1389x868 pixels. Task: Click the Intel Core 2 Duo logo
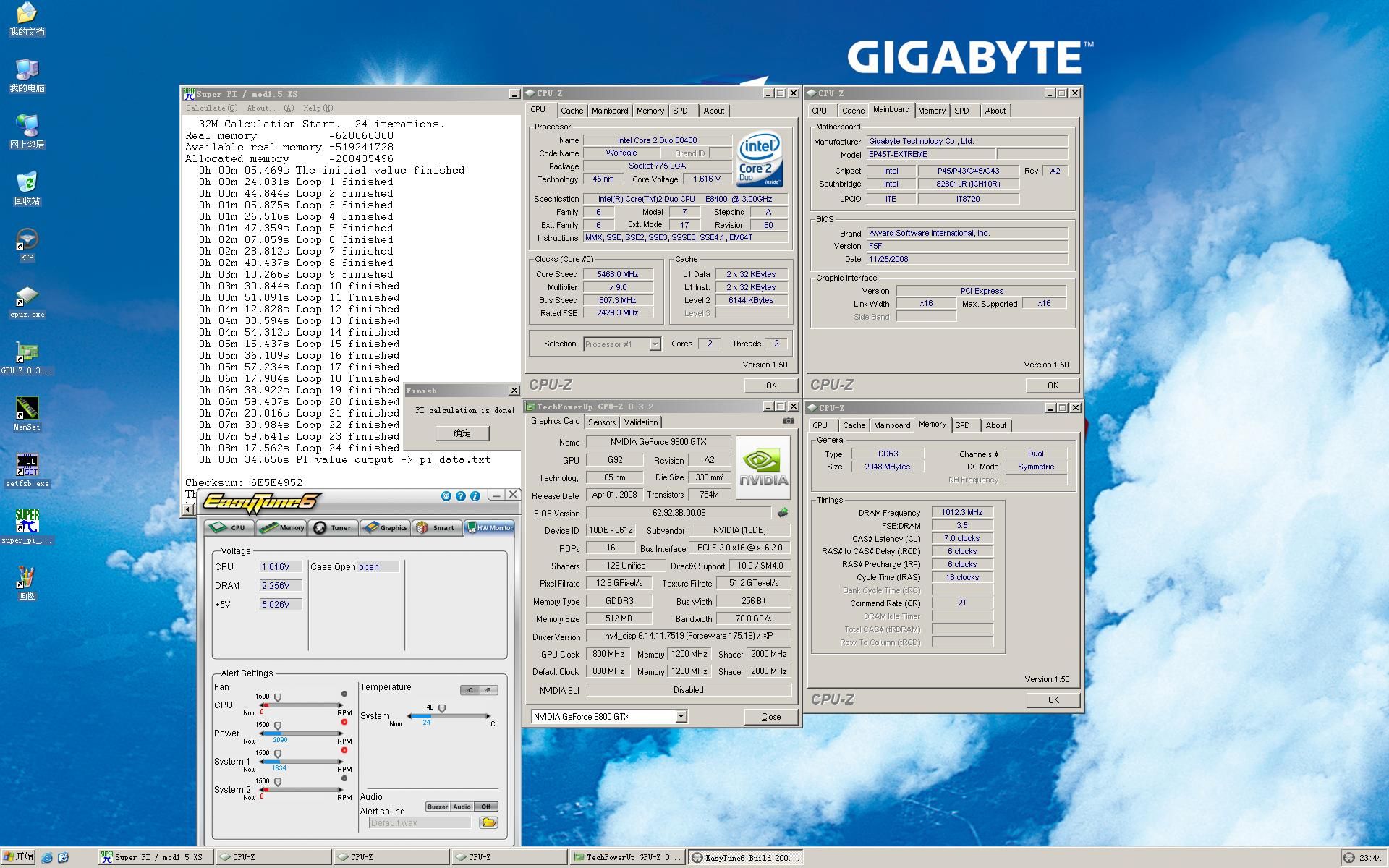(759, 160)
